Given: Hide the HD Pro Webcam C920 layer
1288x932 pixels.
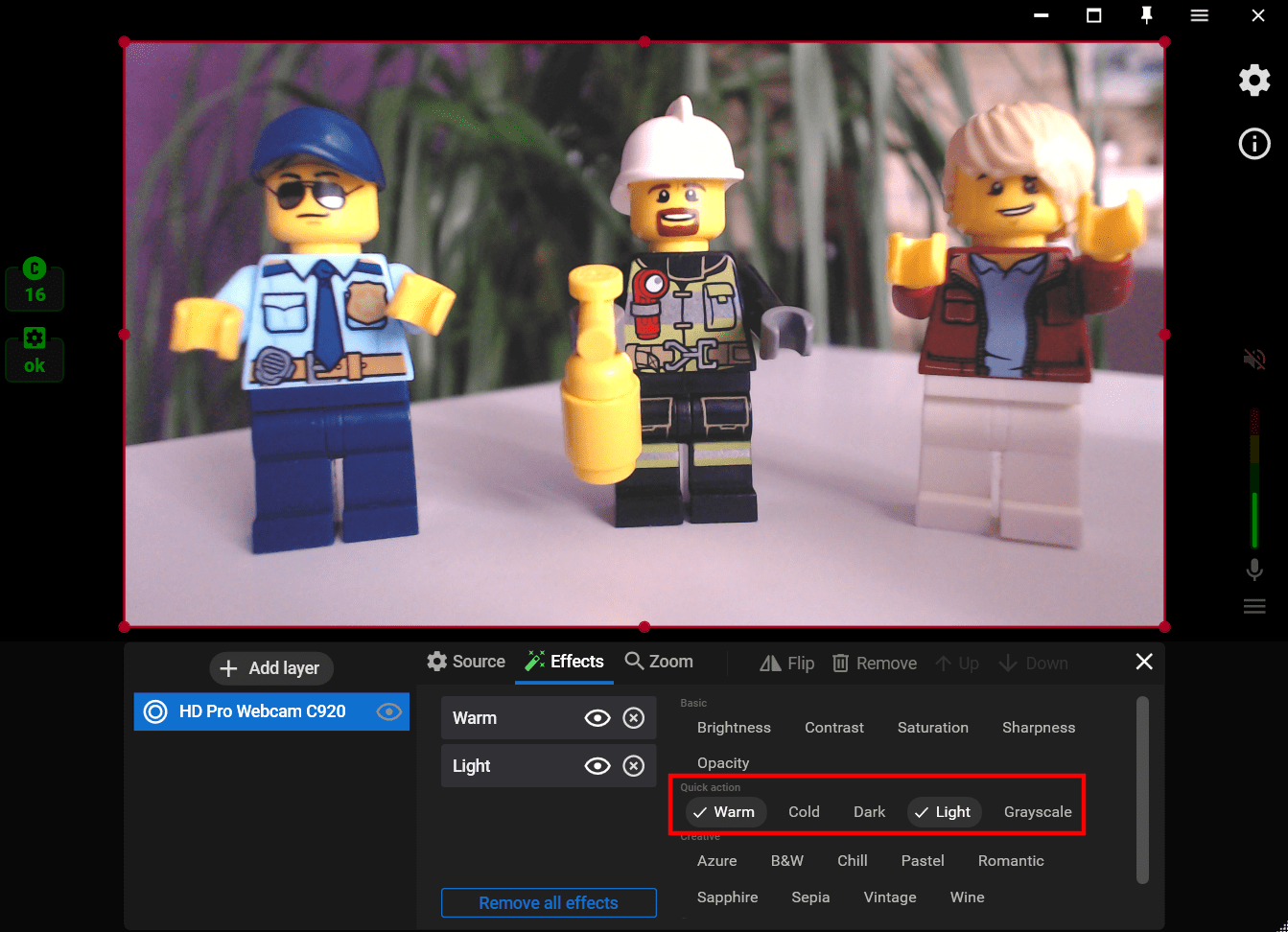Looking at the screenshot, I should 388,711.
